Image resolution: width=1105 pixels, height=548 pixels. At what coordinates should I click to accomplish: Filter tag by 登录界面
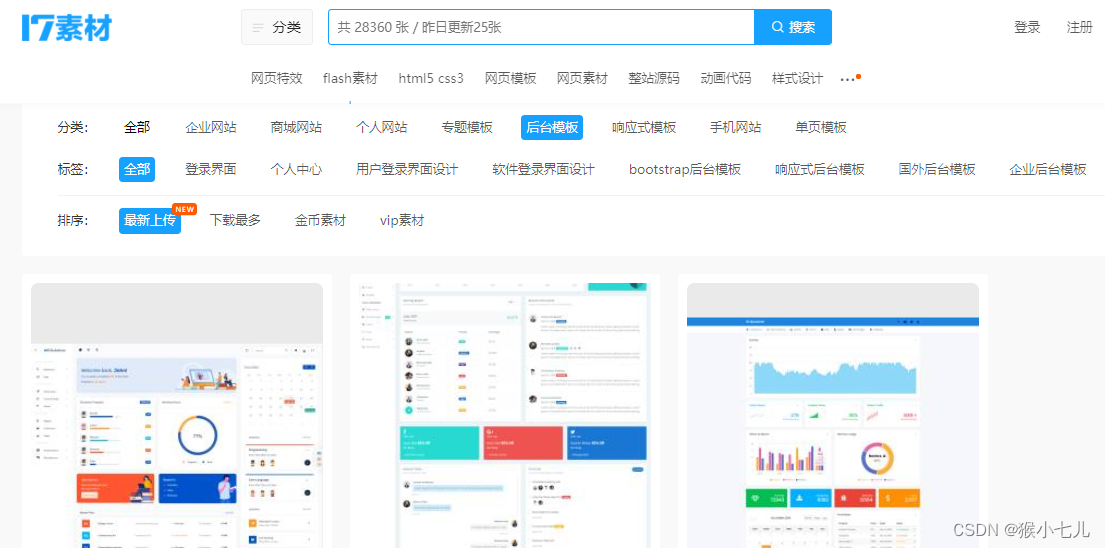[211, 170]
